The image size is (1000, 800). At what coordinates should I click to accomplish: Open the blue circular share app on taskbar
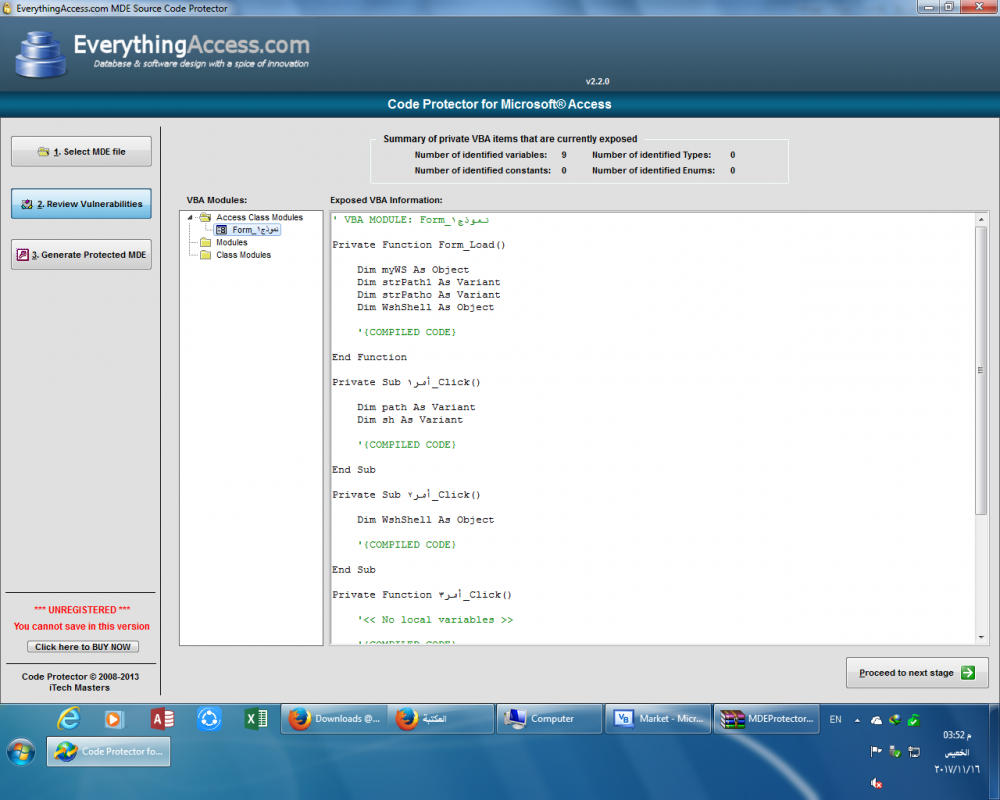209,719
